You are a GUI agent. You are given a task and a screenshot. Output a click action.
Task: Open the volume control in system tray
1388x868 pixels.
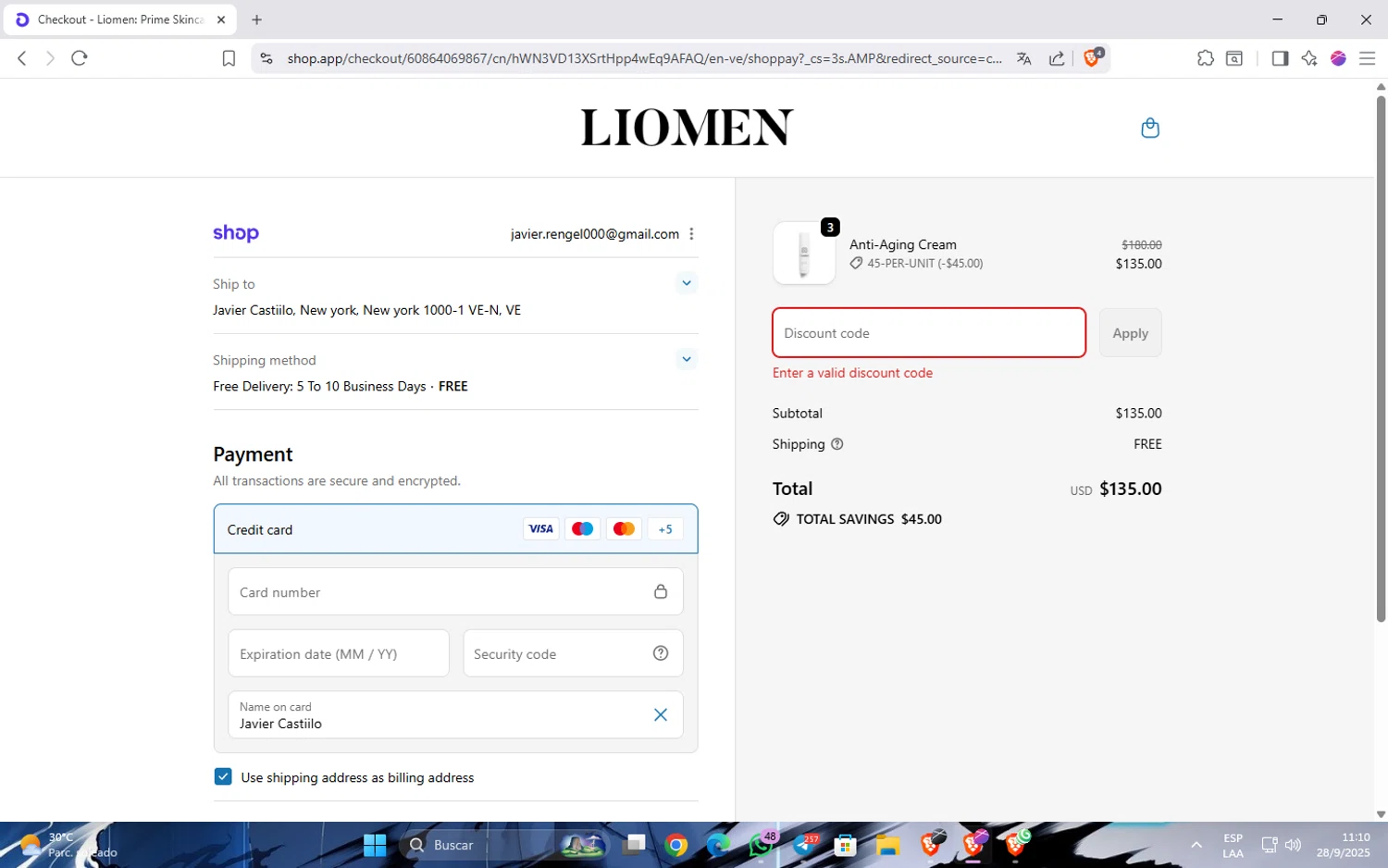(x=1293, y=845)
